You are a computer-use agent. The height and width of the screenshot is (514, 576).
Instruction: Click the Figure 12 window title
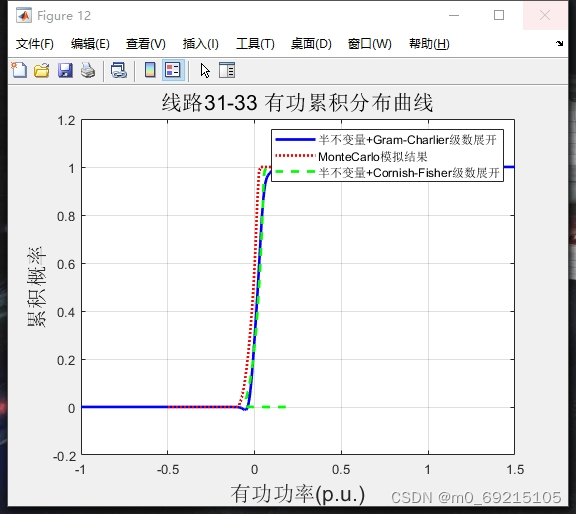[64, 16]
